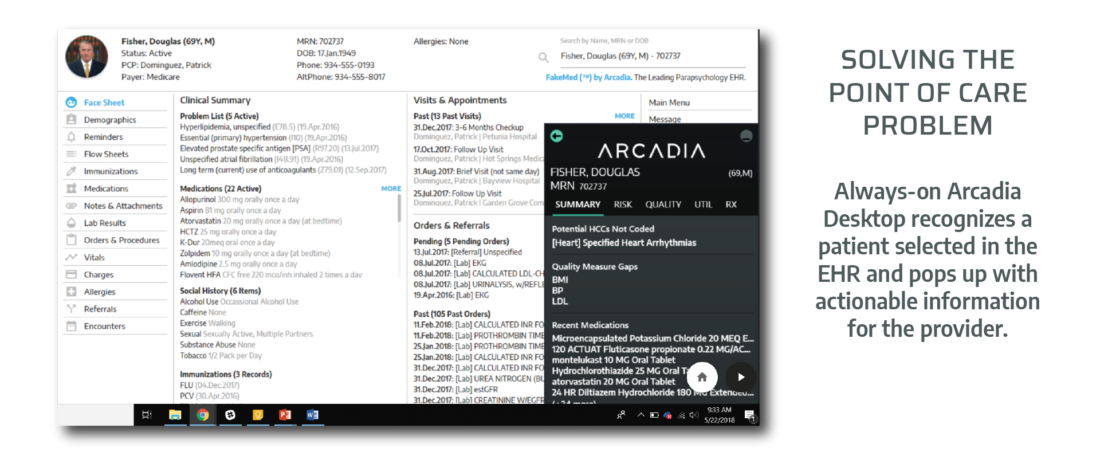Click the home button in Arcadia panel

(702, 377)
